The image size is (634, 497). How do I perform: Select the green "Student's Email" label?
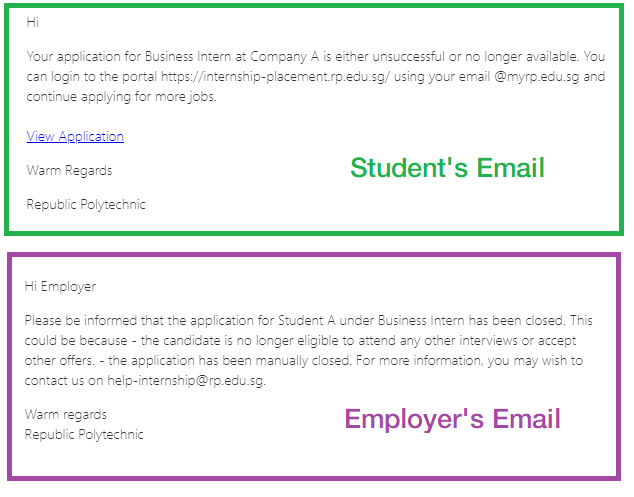click(447, 168)
